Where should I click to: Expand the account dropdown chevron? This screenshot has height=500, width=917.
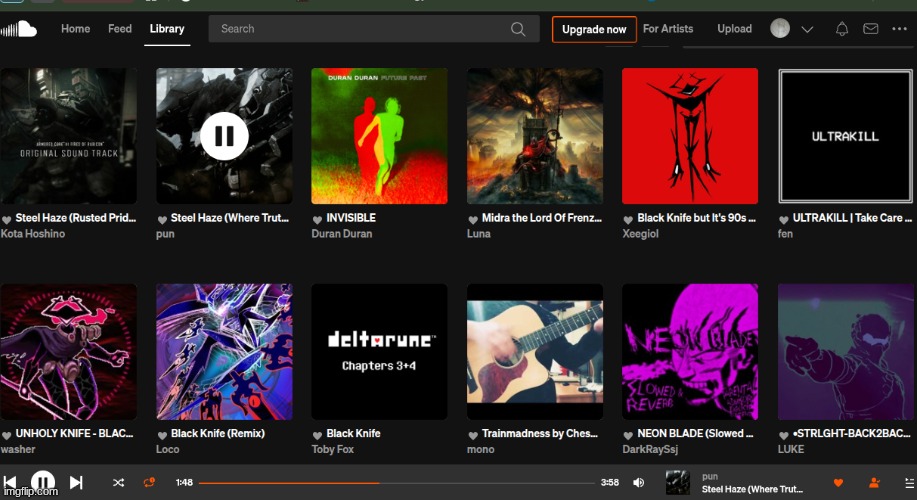click(807, 29)
